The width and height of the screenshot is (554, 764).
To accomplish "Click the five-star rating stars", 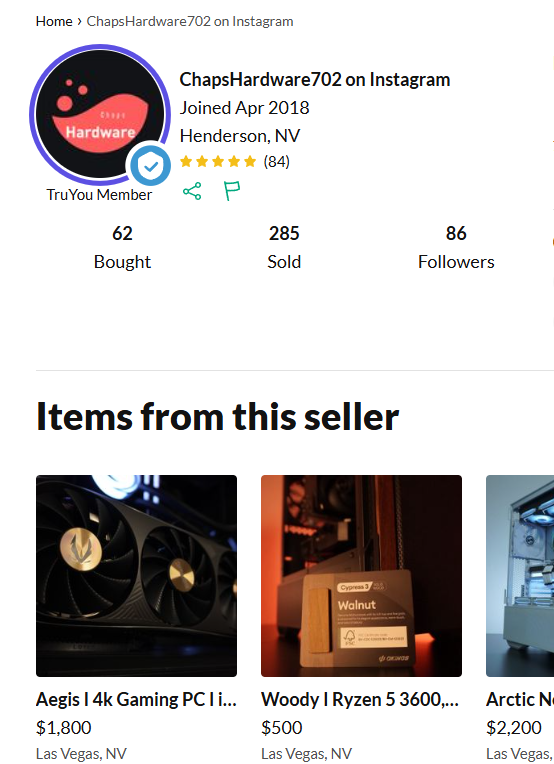I will coord(218,162).
